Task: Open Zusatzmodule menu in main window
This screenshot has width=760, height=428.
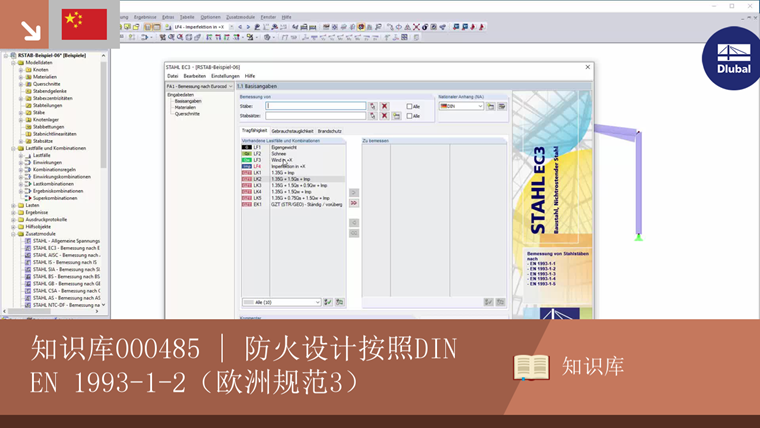Action: [x=240, y=17]
